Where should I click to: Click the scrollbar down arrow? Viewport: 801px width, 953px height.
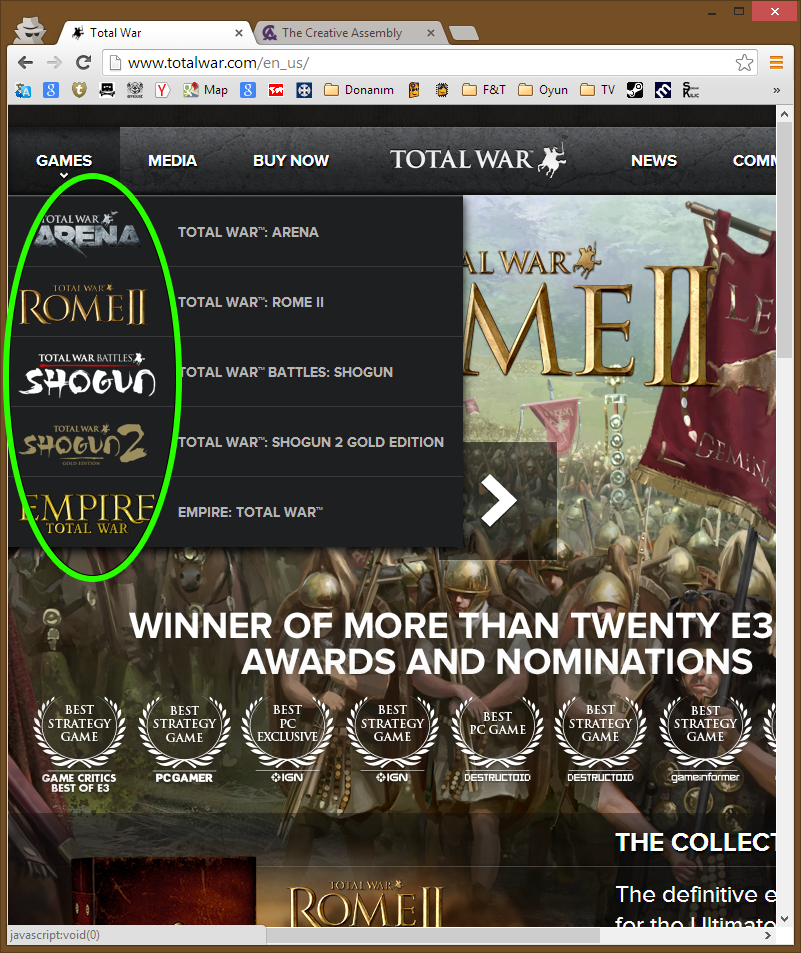(x=784, y=918)
